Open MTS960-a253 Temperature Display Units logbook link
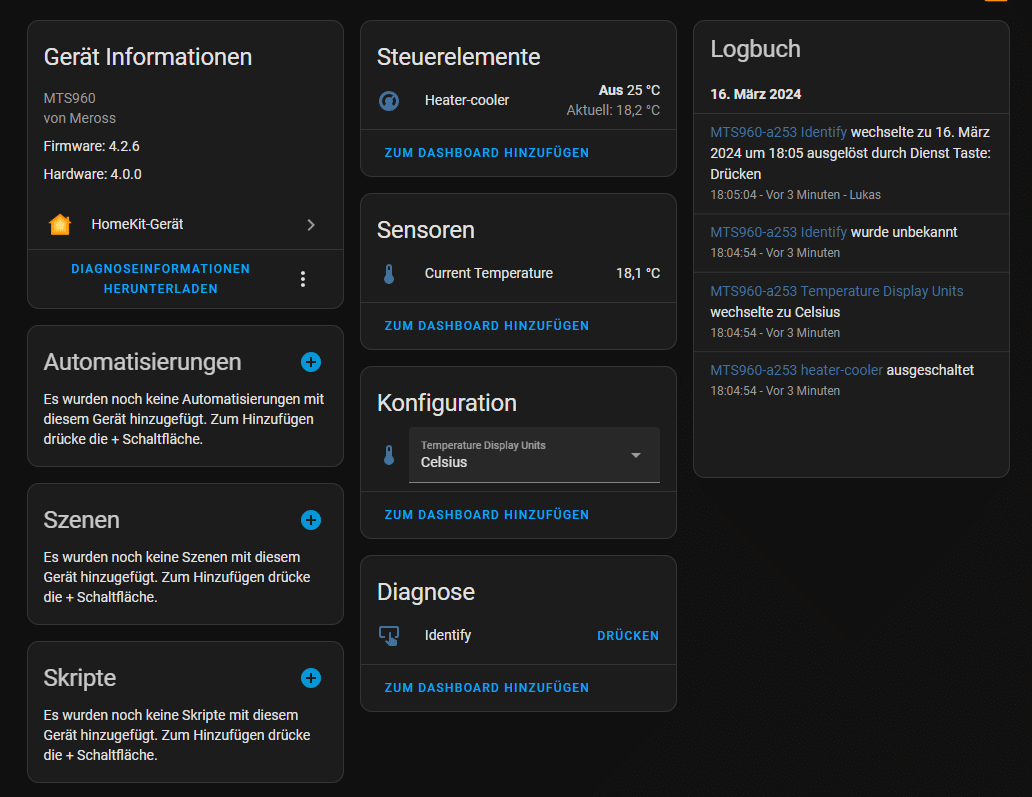Screen dimensions: 1032x797 [836, 291]
